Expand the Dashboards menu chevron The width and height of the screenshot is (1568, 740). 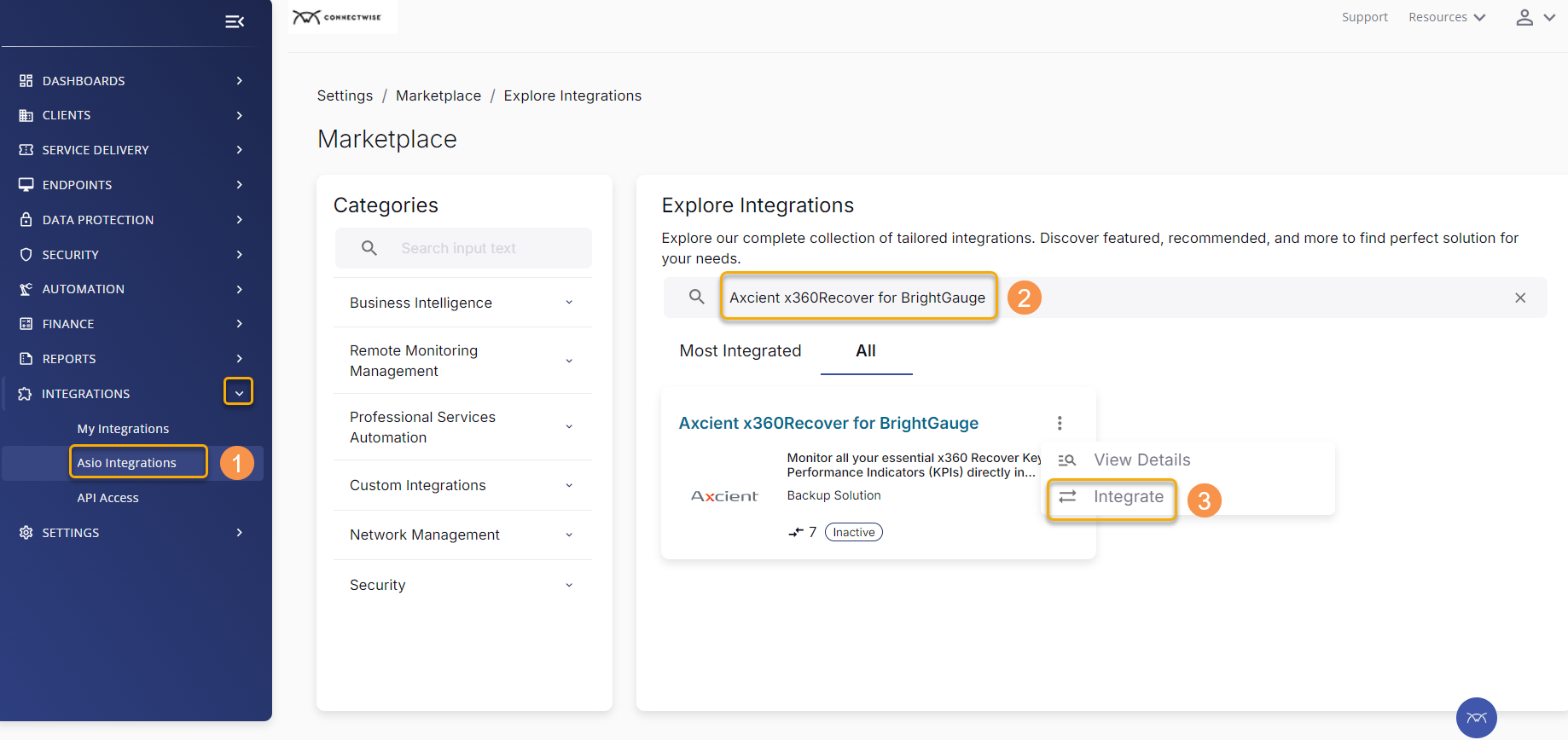[240, 80]
